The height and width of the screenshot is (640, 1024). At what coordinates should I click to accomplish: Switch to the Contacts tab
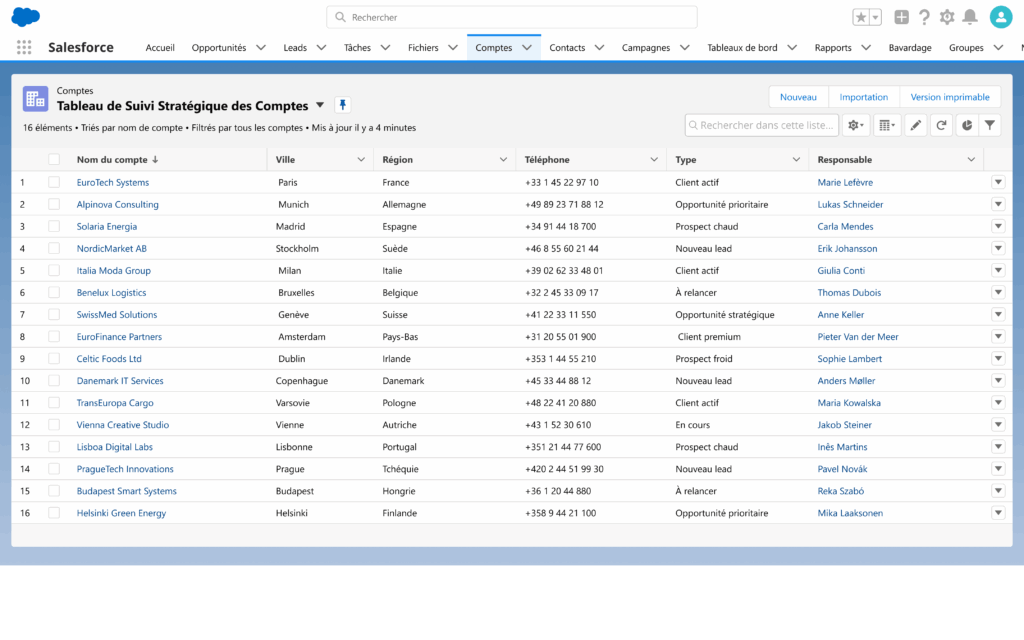567,48
